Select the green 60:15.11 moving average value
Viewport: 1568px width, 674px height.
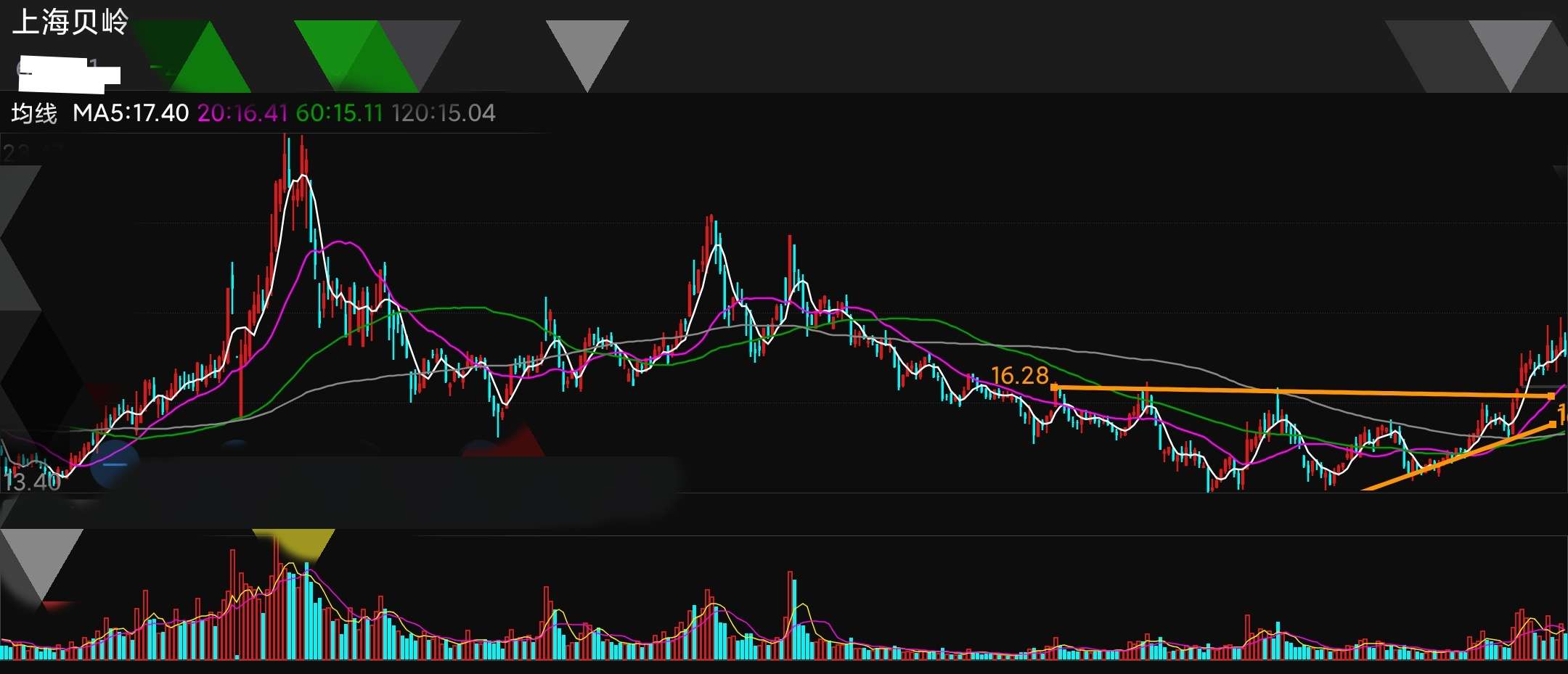click(x=339, y=113)
